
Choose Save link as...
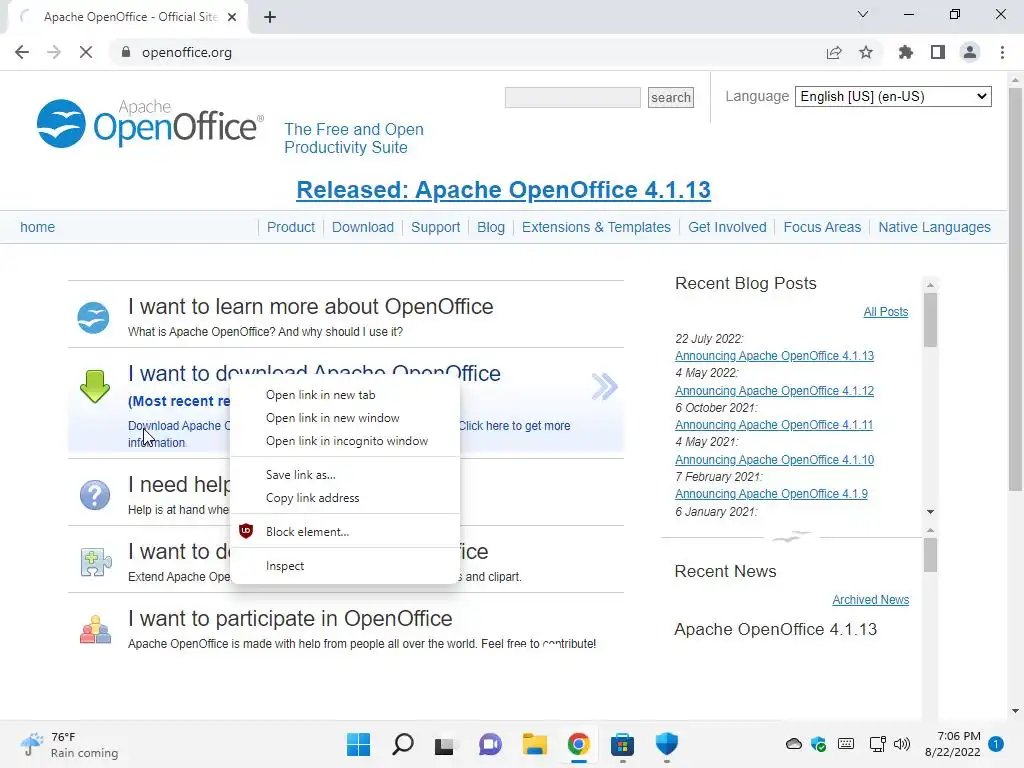click(x=345, y=475)
